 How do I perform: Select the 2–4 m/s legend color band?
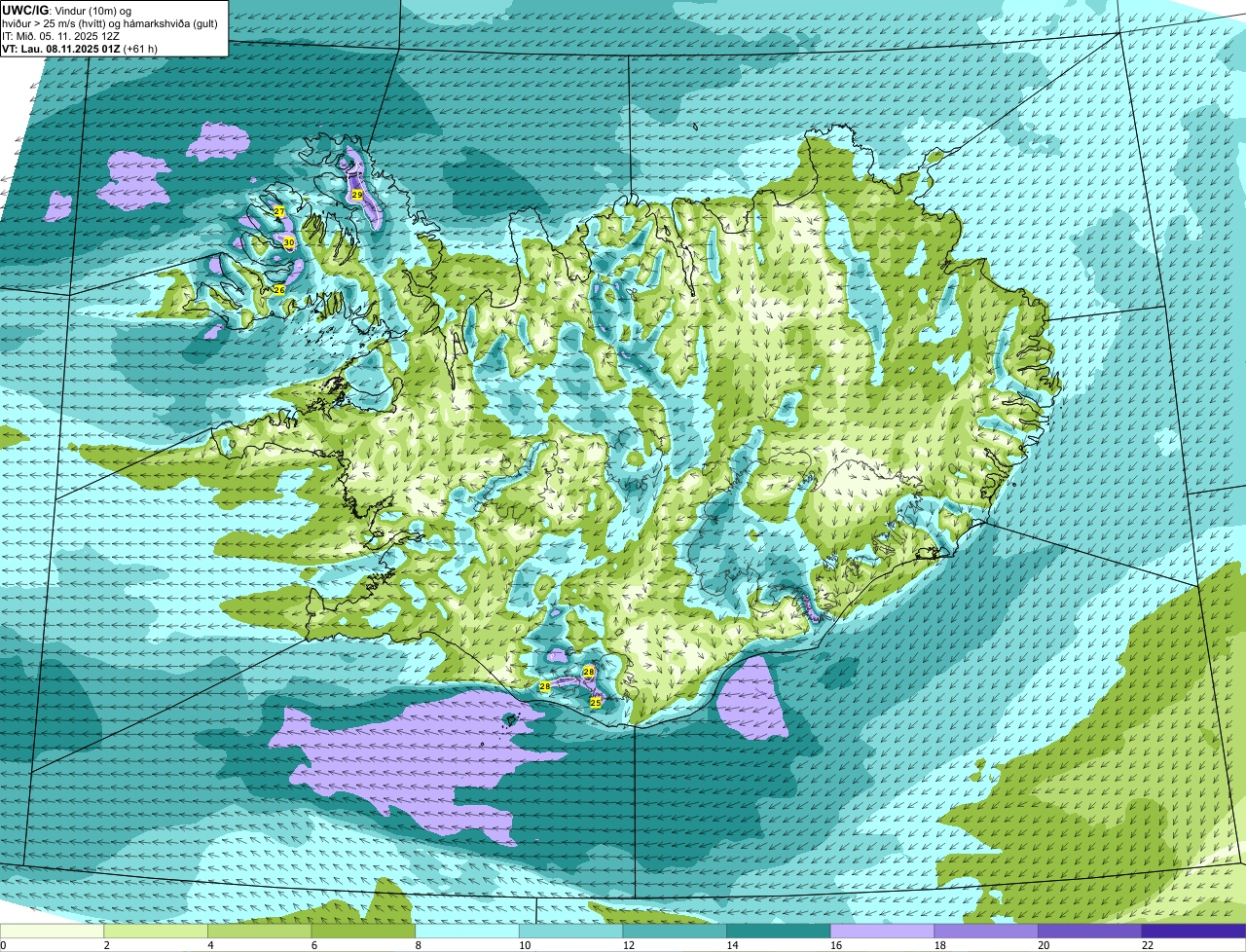pos(157,932)
